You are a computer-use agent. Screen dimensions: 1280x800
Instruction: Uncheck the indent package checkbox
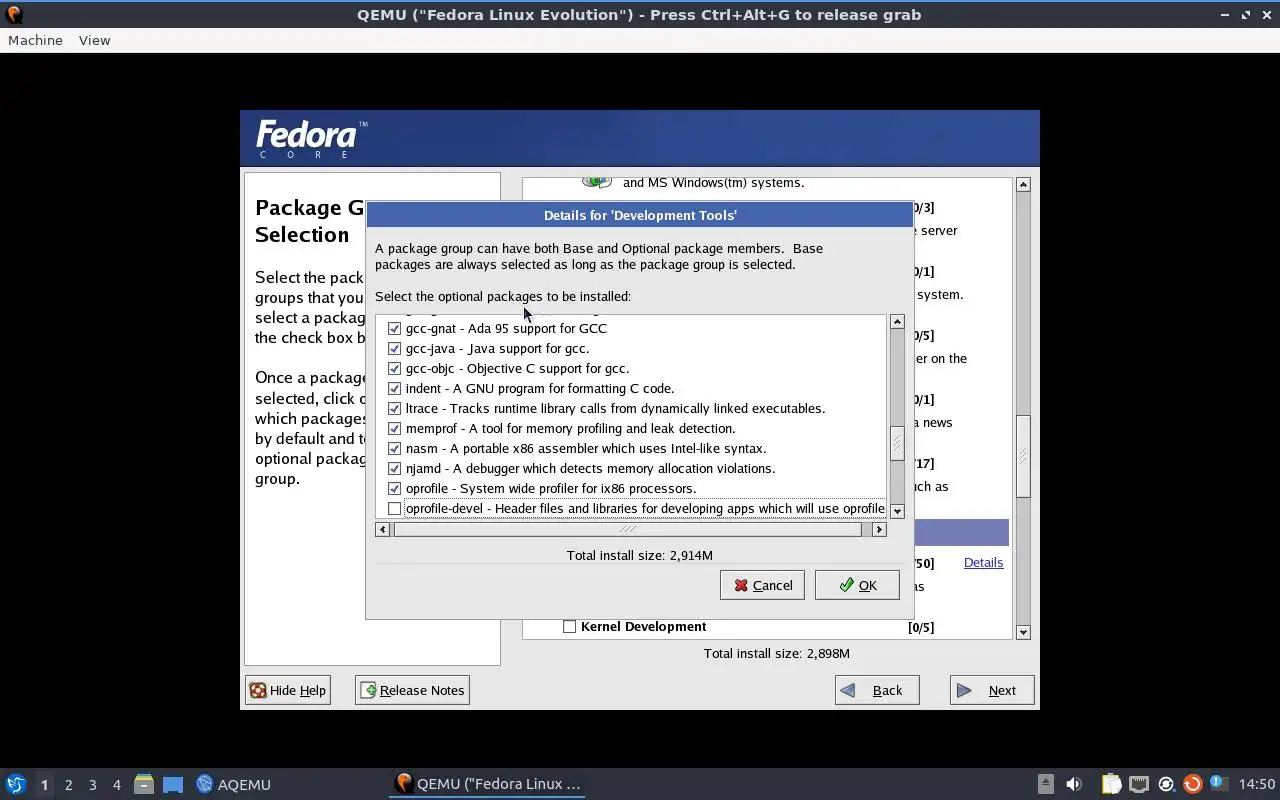[394, 388]
